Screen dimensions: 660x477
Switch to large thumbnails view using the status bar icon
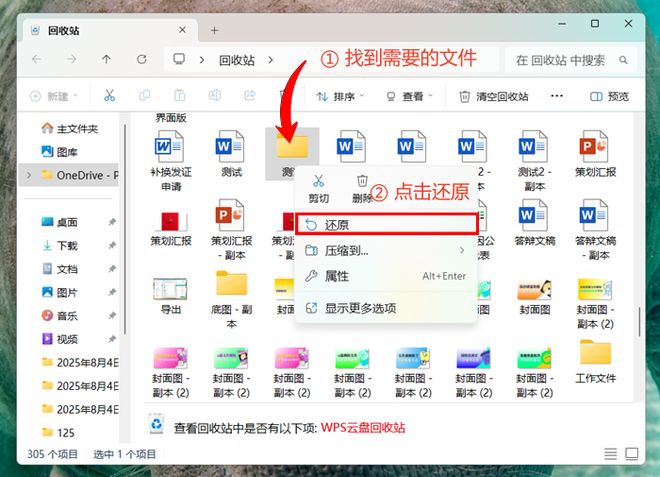pos(631,453)
